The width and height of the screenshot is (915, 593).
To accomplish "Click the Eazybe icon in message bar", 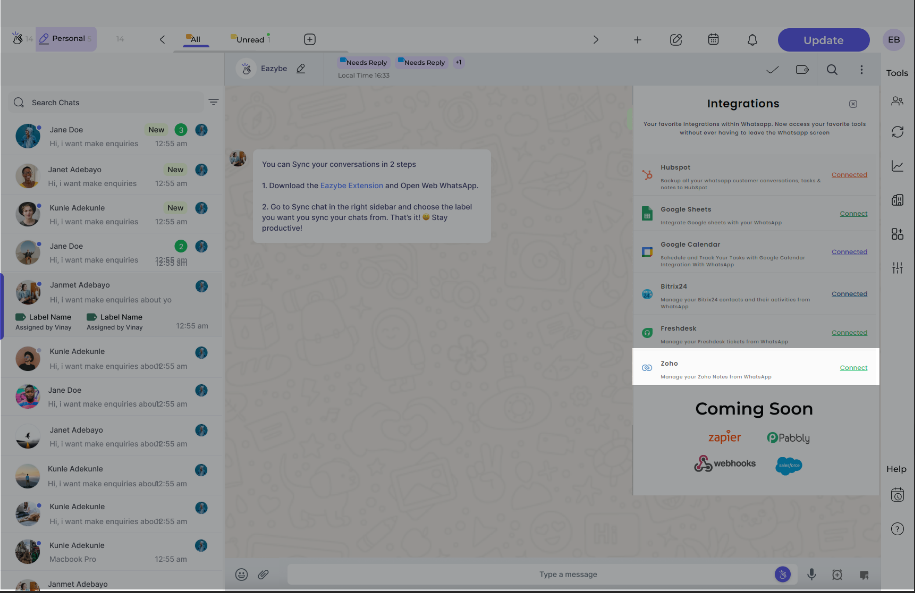I will point(783,574).
